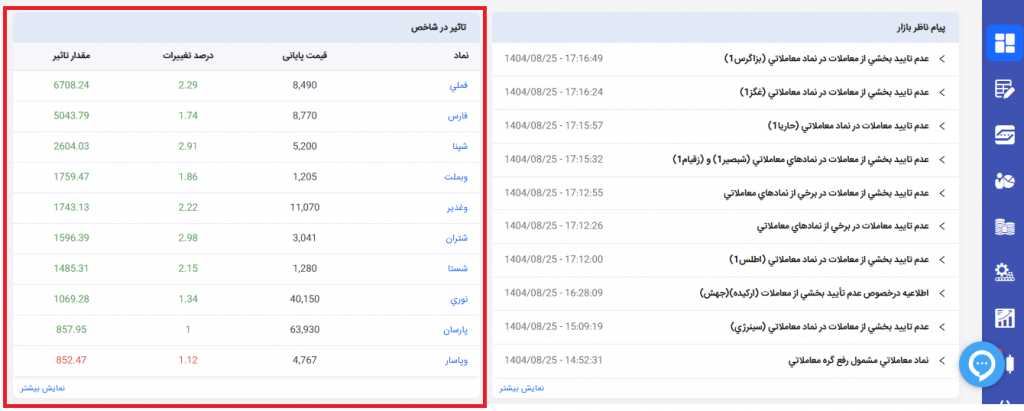Image resolution: width=1024 pixels, height=411 pixels.
Task: Open the نوري symbol link
Action: coord(461,299)
